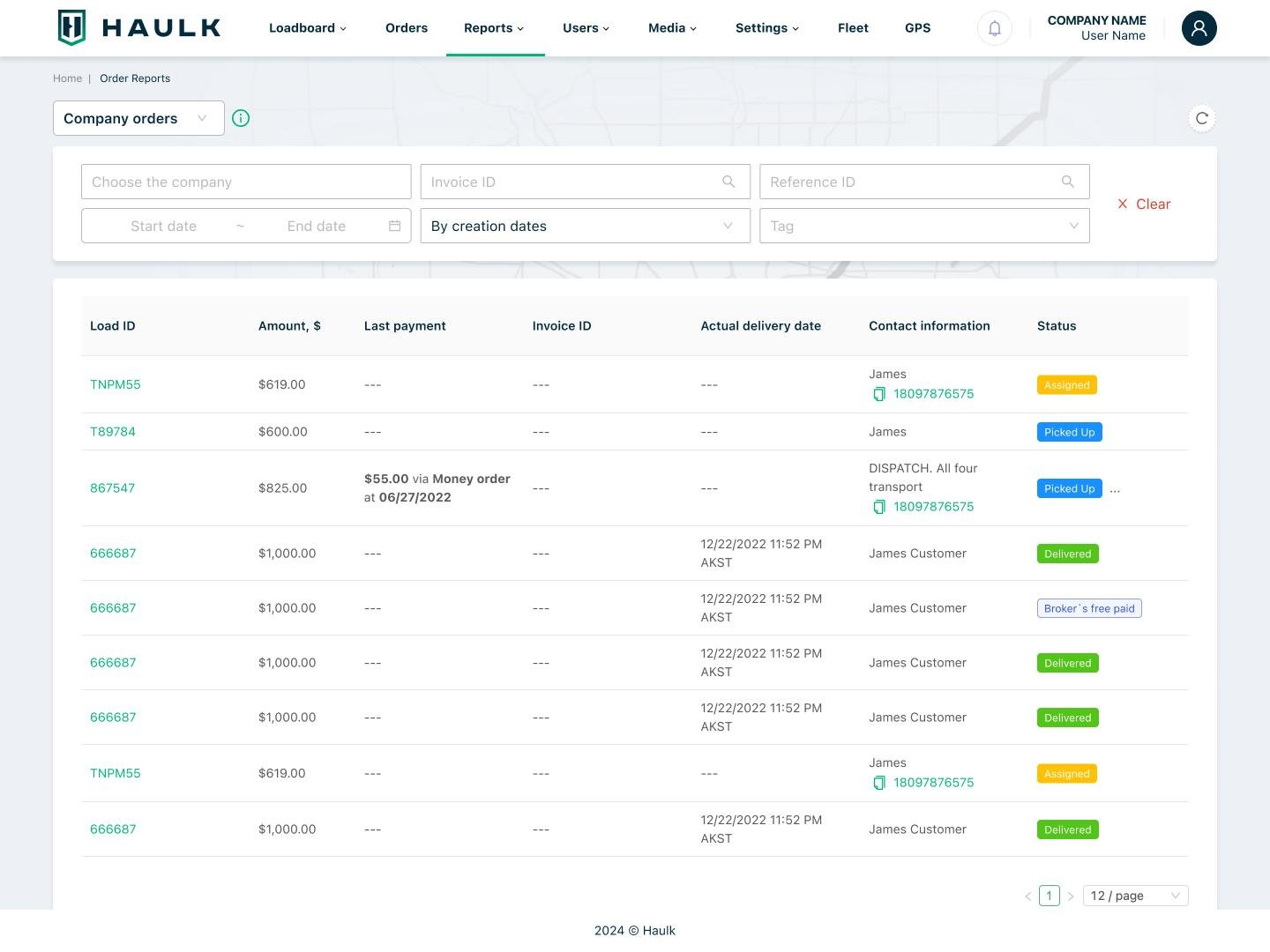
Task: Click the Invoice ID search magnifier icon
Action: pos(728,182)
